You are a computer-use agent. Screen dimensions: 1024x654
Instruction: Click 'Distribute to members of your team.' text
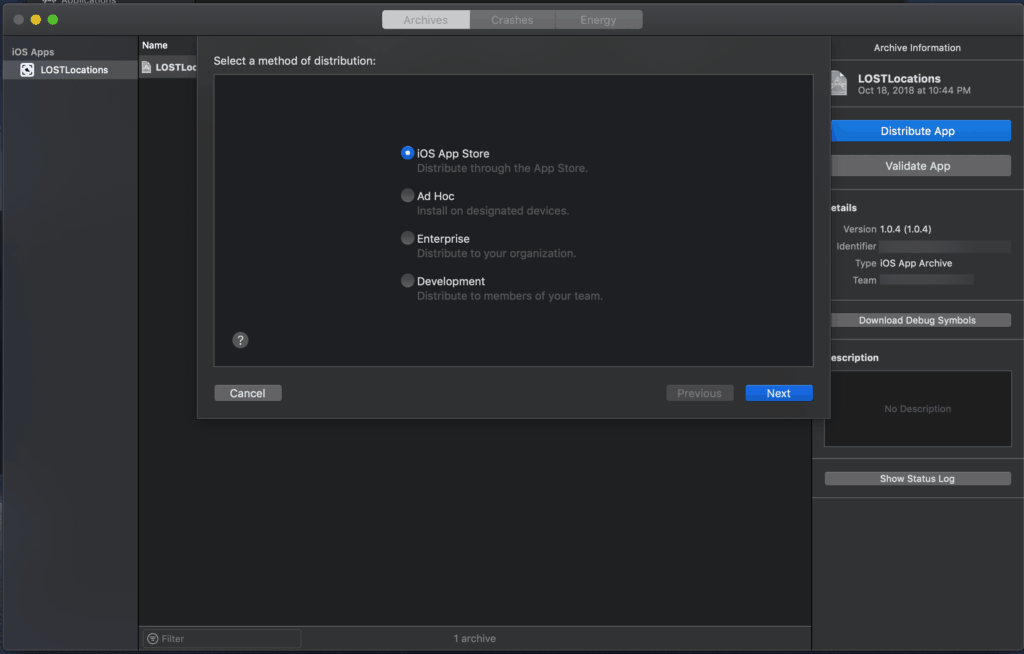pos(509,295)
